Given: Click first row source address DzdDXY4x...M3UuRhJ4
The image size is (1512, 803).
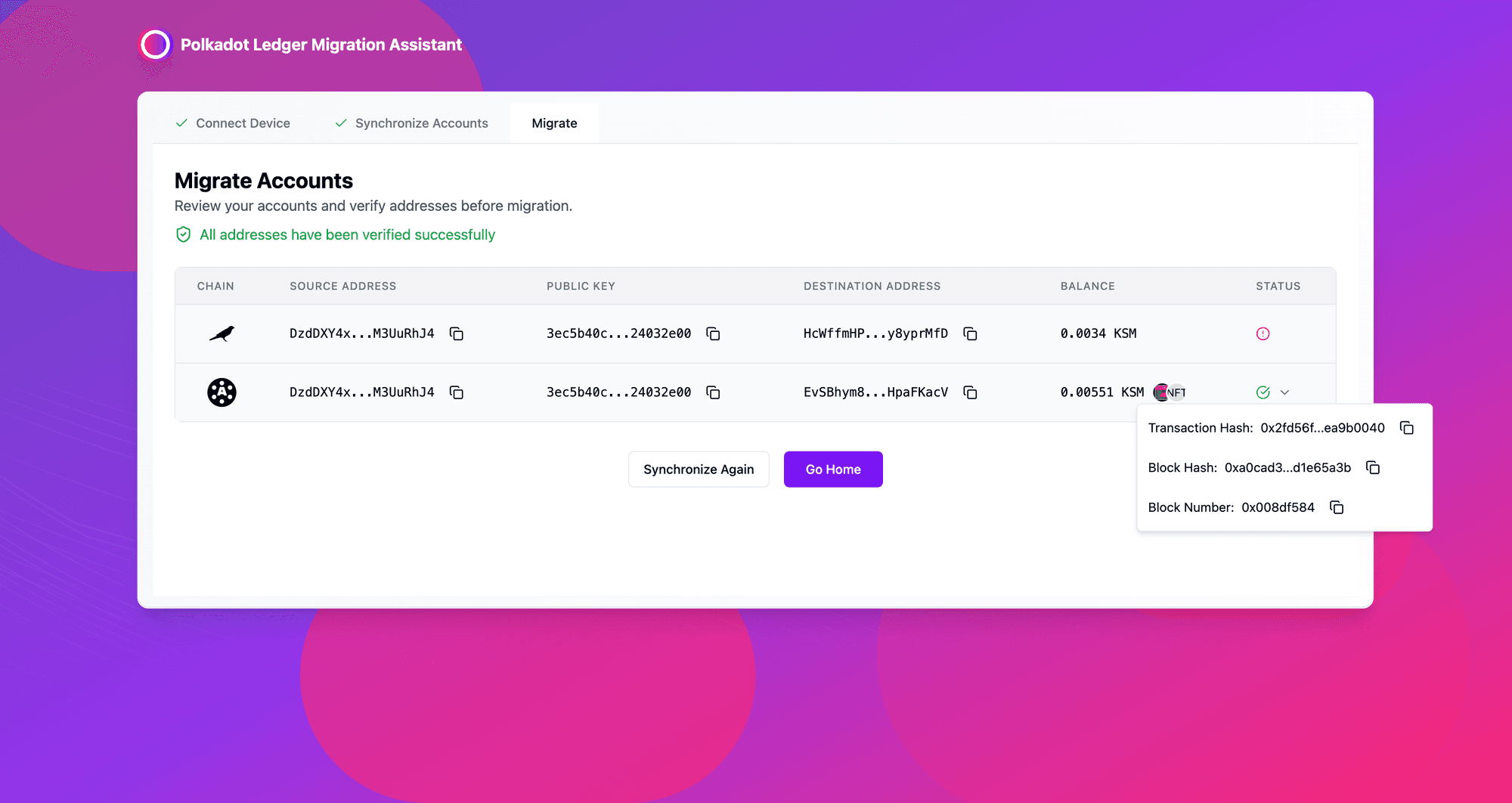Looking at the screenshot, I should [362, 333].
